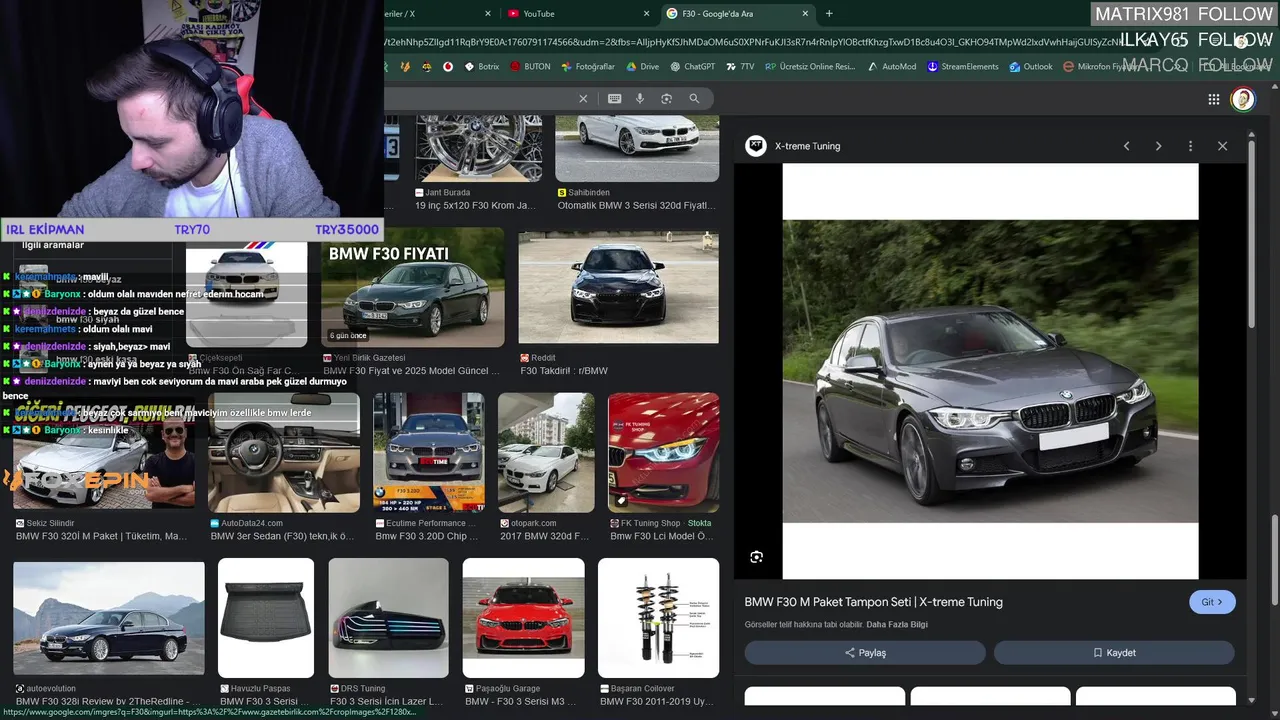The image size is (1280, 720).
Task: Show previous image in preview panel
Action: click(1126, 146)
